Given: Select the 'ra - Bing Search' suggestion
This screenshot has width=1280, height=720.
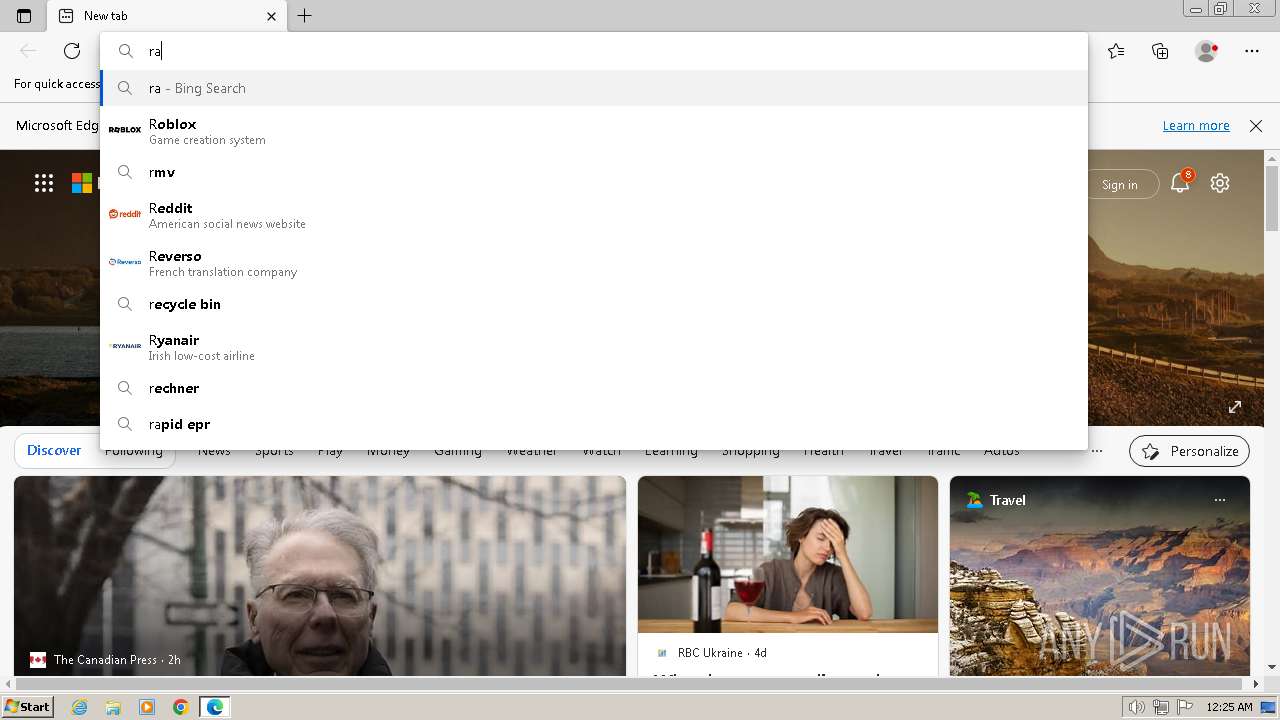Looking at the screenshot, I should tap(594, 88).
